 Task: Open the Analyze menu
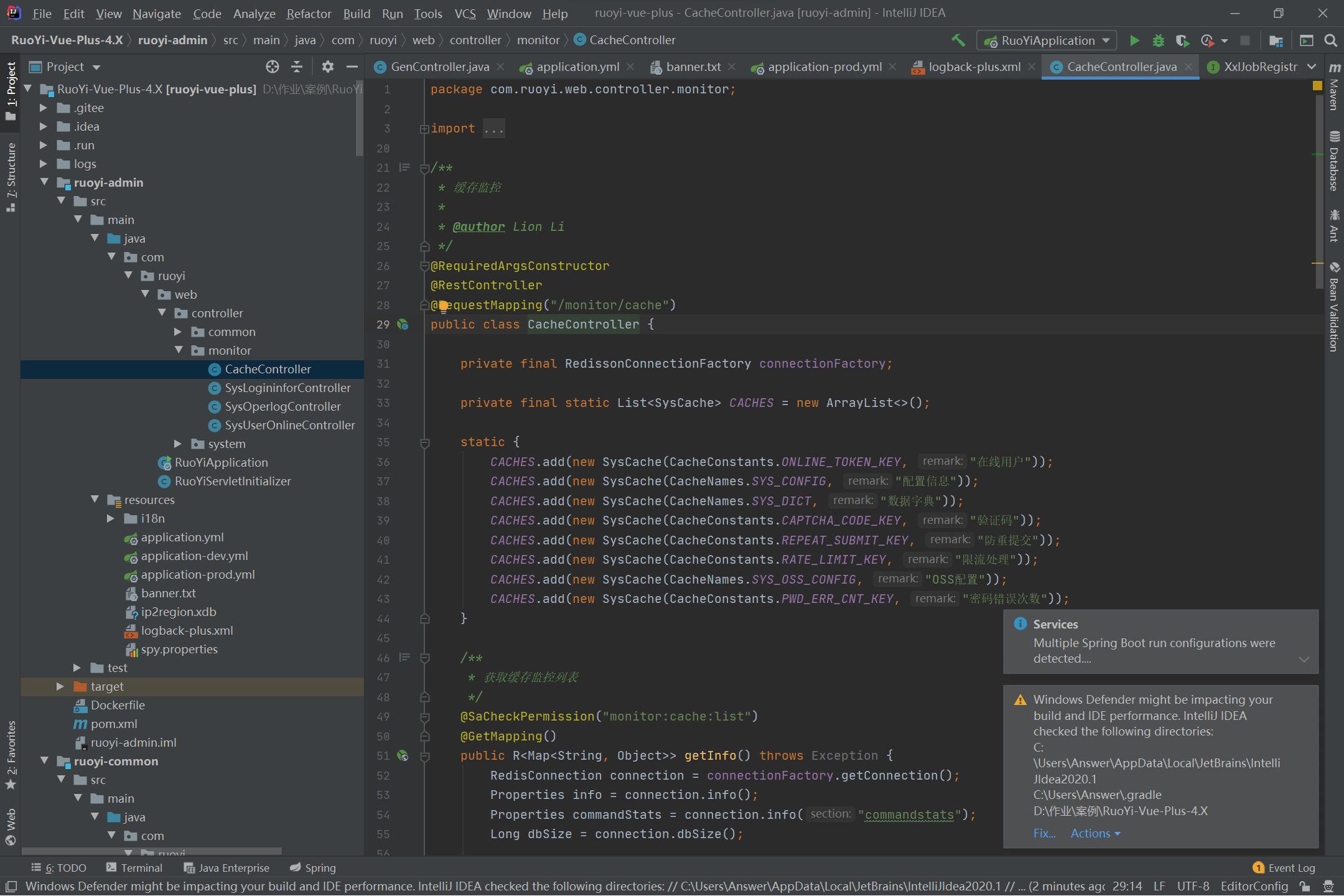(x=254, y=13)
